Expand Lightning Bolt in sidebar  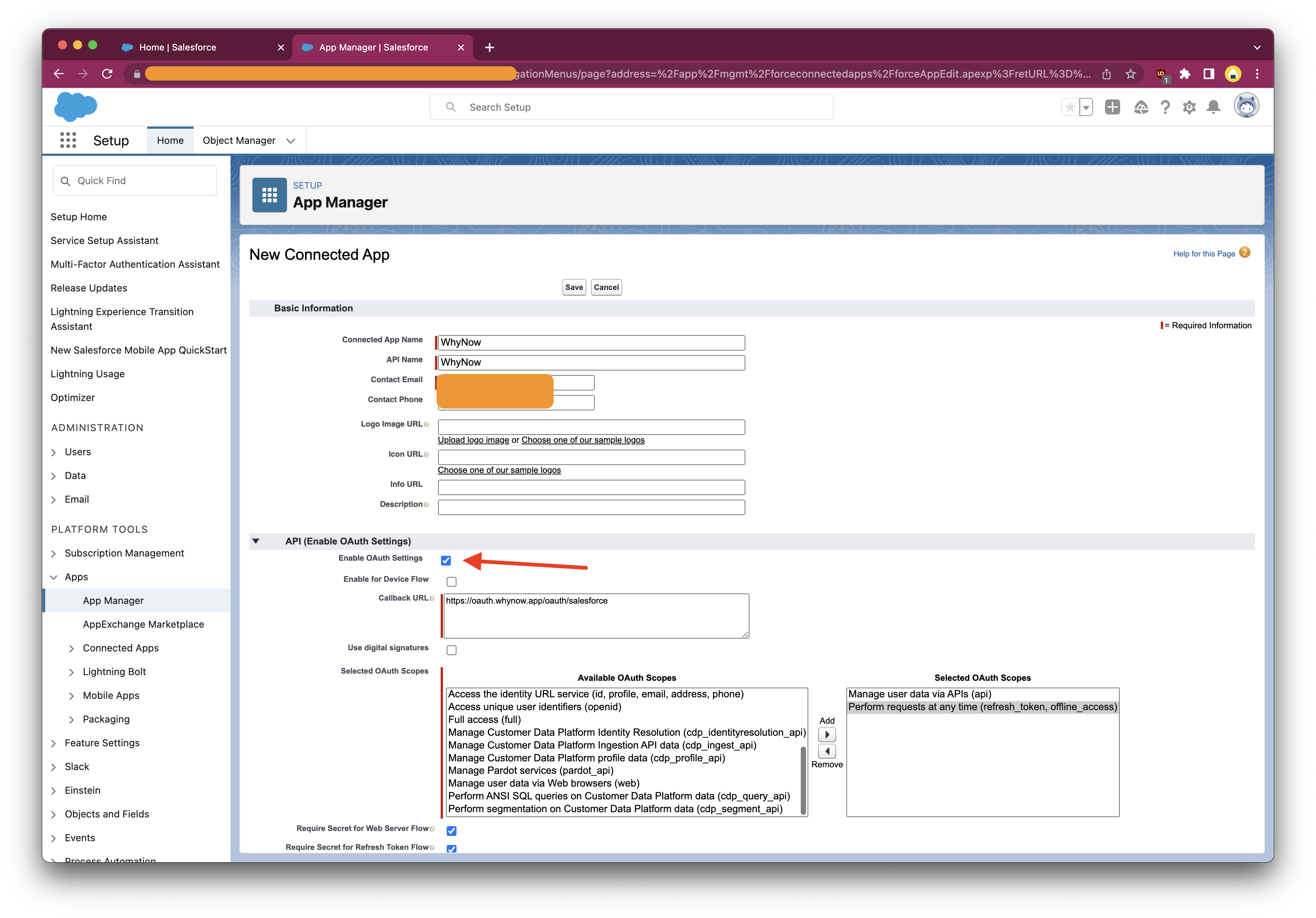pos(72,672)
